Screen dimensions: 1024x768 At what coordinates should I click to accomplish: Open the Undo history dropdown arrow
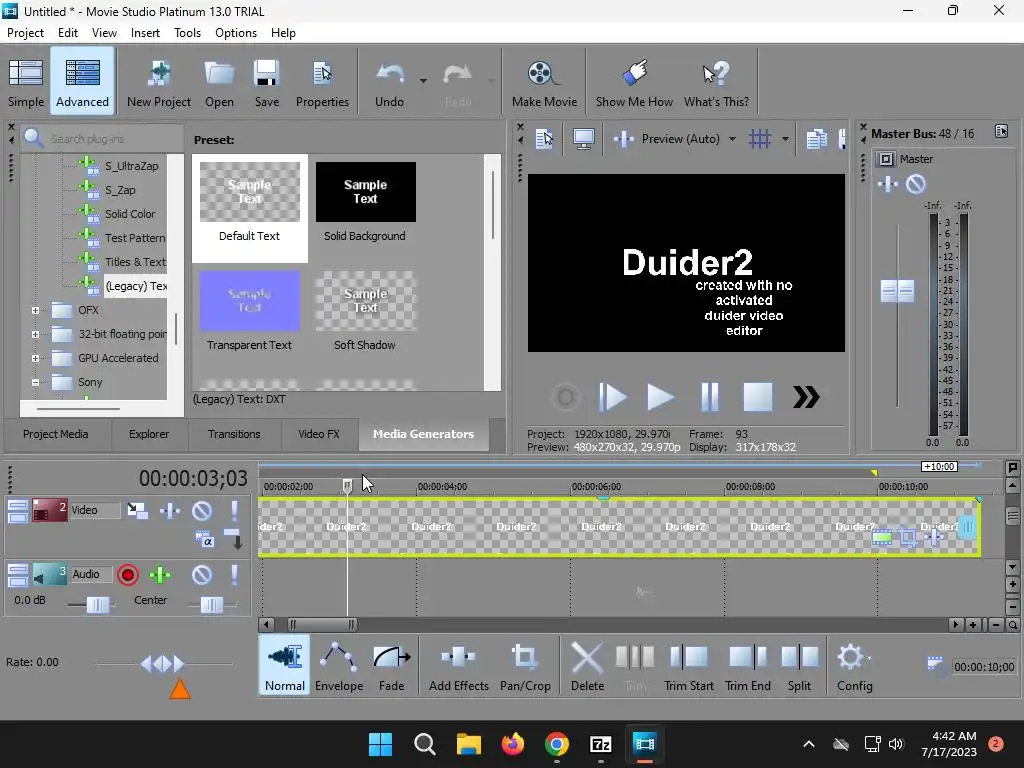point(423,81)
